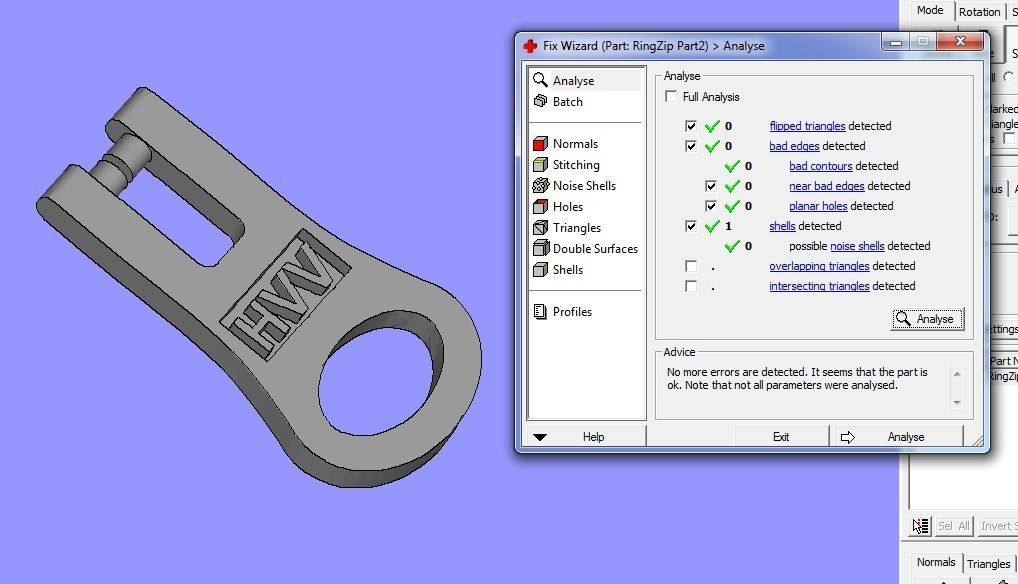Open the shells link

(x=782, y=226)
